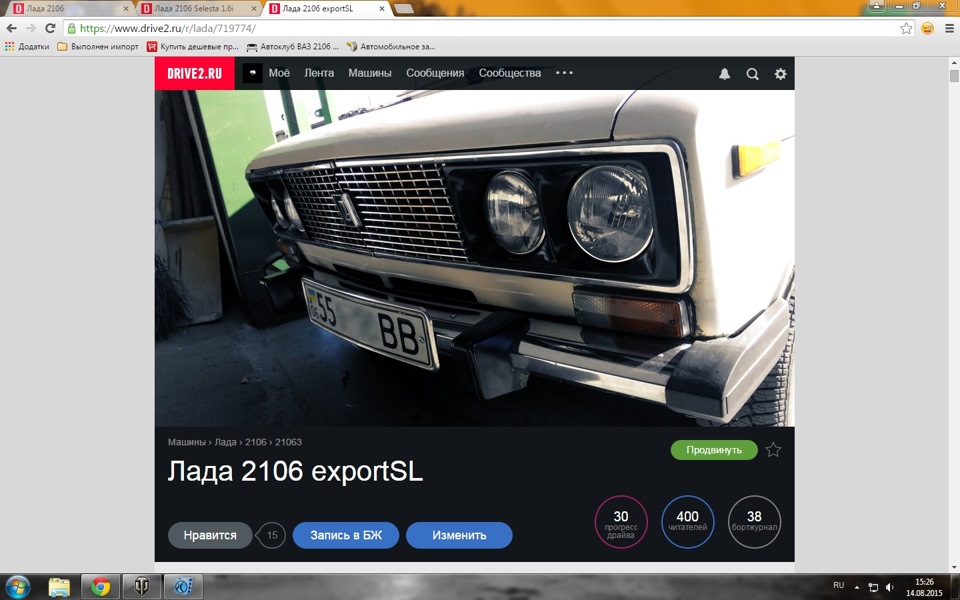This screenshot has height=600, width=960.
Task: Open the Машины menu item
Action: [370, 73]
